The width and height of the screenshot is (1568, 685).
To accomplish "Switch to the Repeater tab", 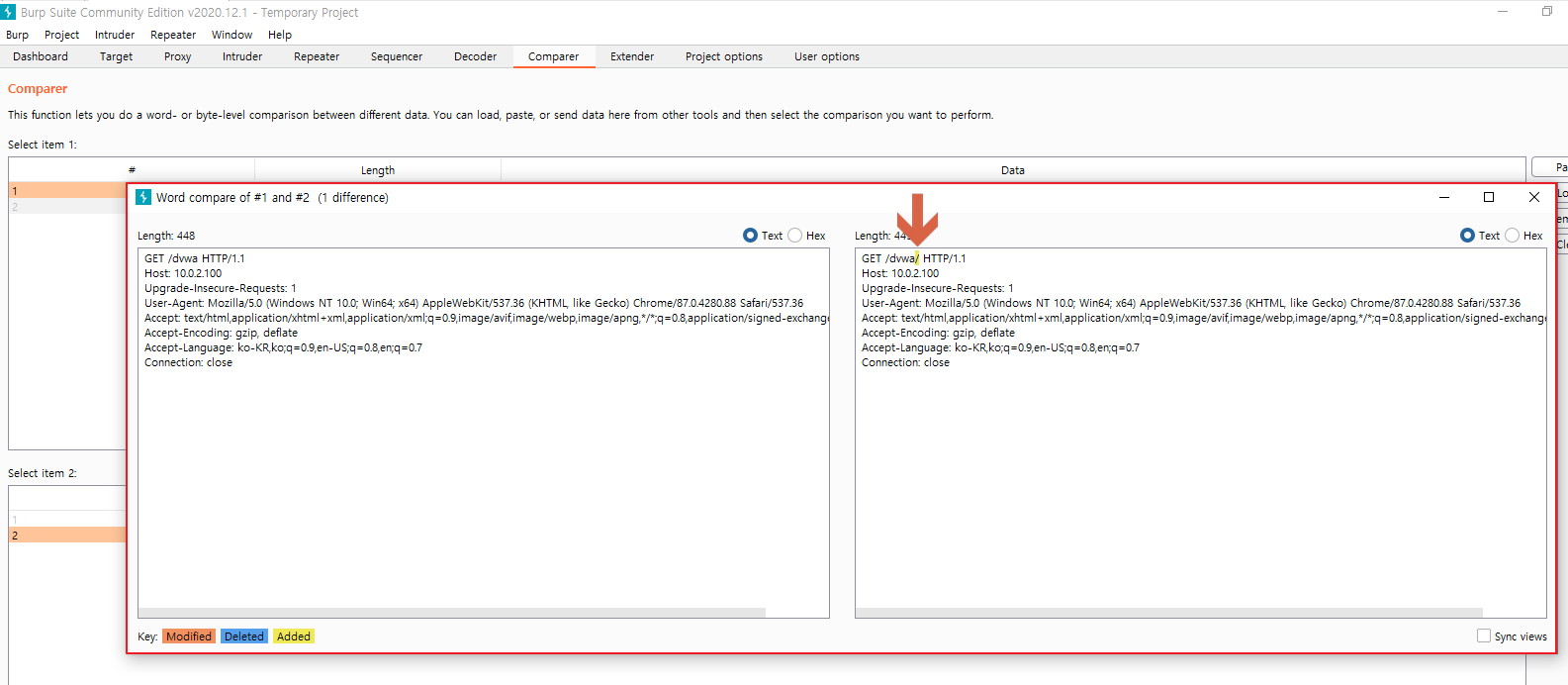I will 317,56.
